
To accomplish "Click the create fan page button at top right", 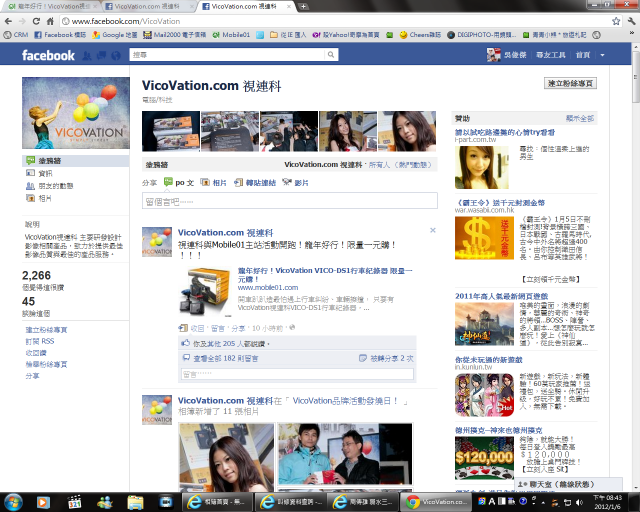I will [570, 83].
